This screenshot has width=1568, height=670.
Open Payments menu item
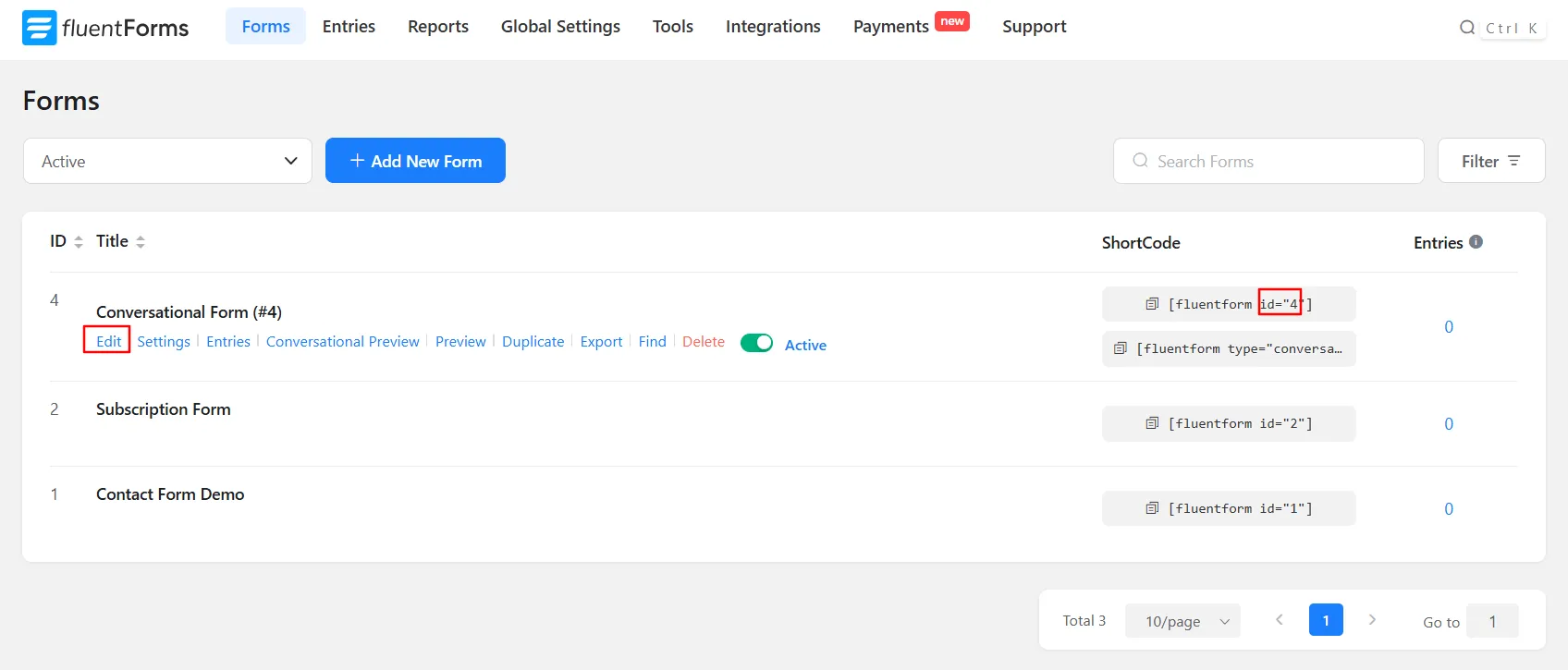[x=890, y=27]
